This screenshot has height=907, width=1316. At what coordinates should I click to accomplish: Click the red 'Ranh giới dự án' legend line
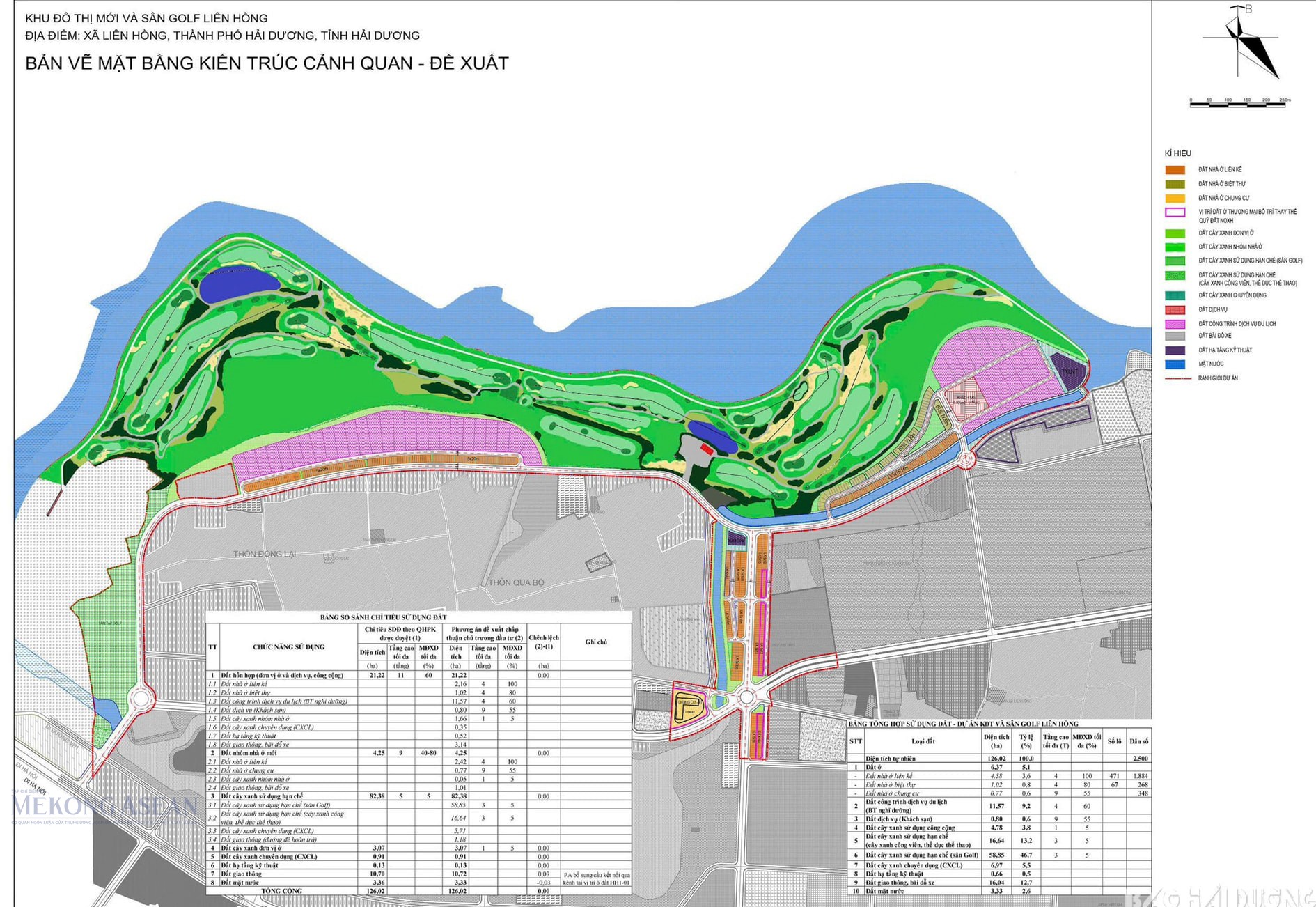click(1177, 378)
